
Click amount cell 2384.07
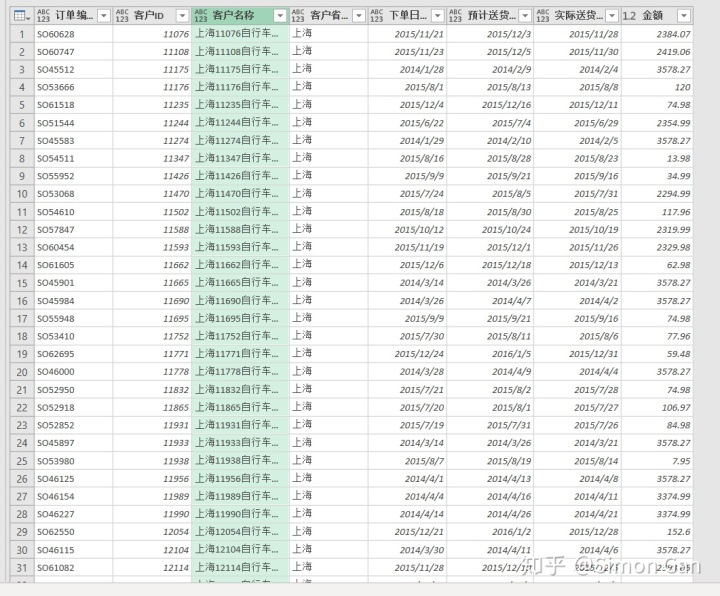657,34
